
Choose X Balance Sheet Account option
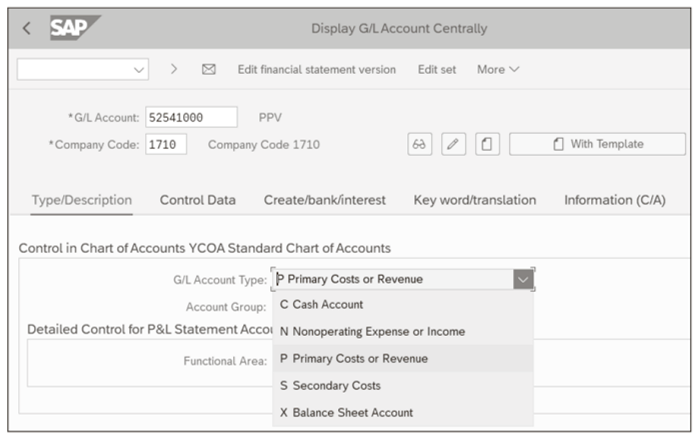[x=403, y=413]
